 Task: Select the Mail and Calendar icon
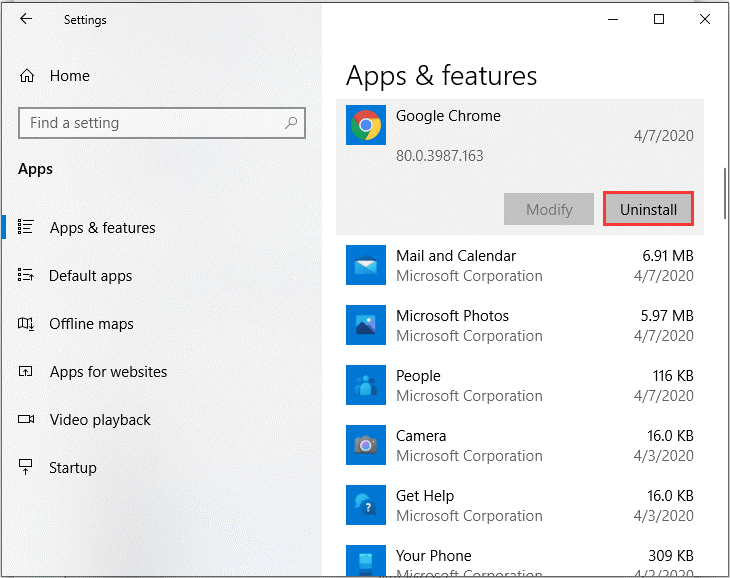pyautogui.click(x=366, y=266)
